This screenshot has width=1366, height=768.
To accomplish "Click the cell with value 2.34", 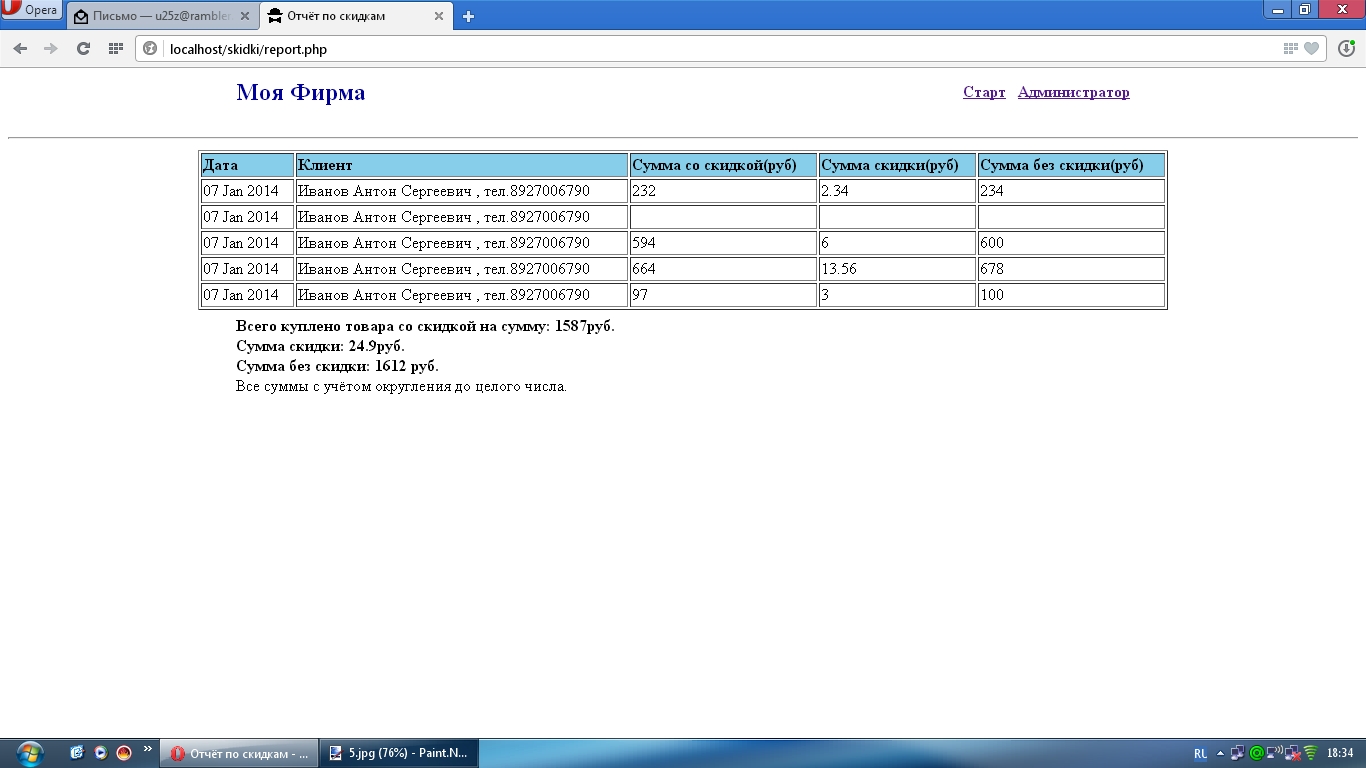I will [x=898, y=191].
